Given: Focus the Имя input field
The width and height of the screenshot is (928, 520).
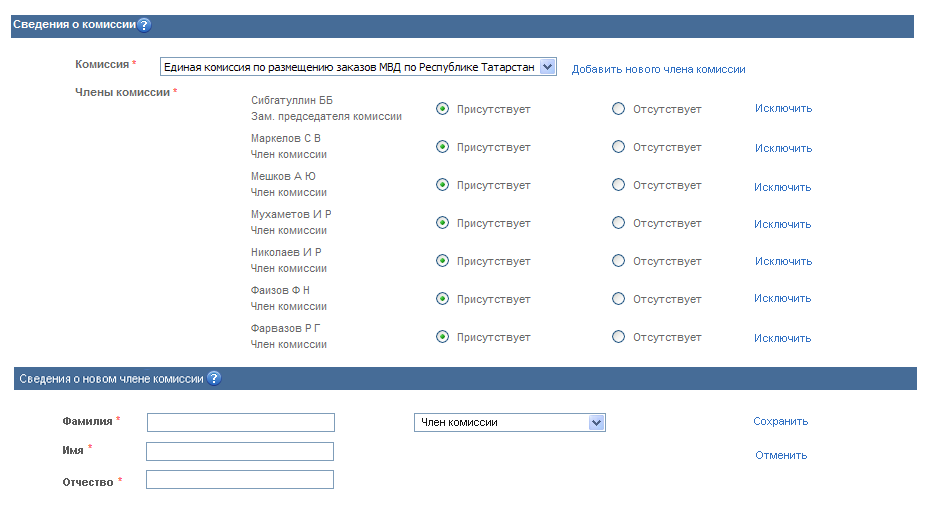Looking at the screenshot, I should pos(240,451).
